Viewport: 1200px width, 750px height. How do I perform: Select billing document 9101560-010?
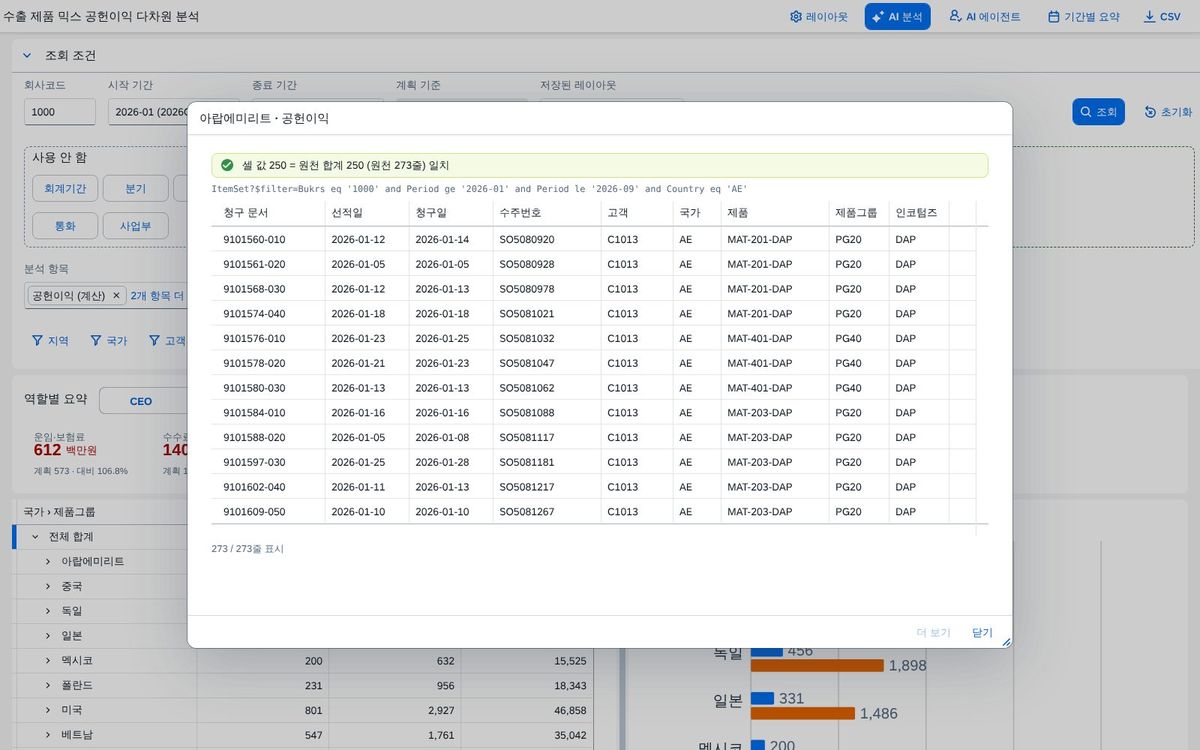coord(254,240)
